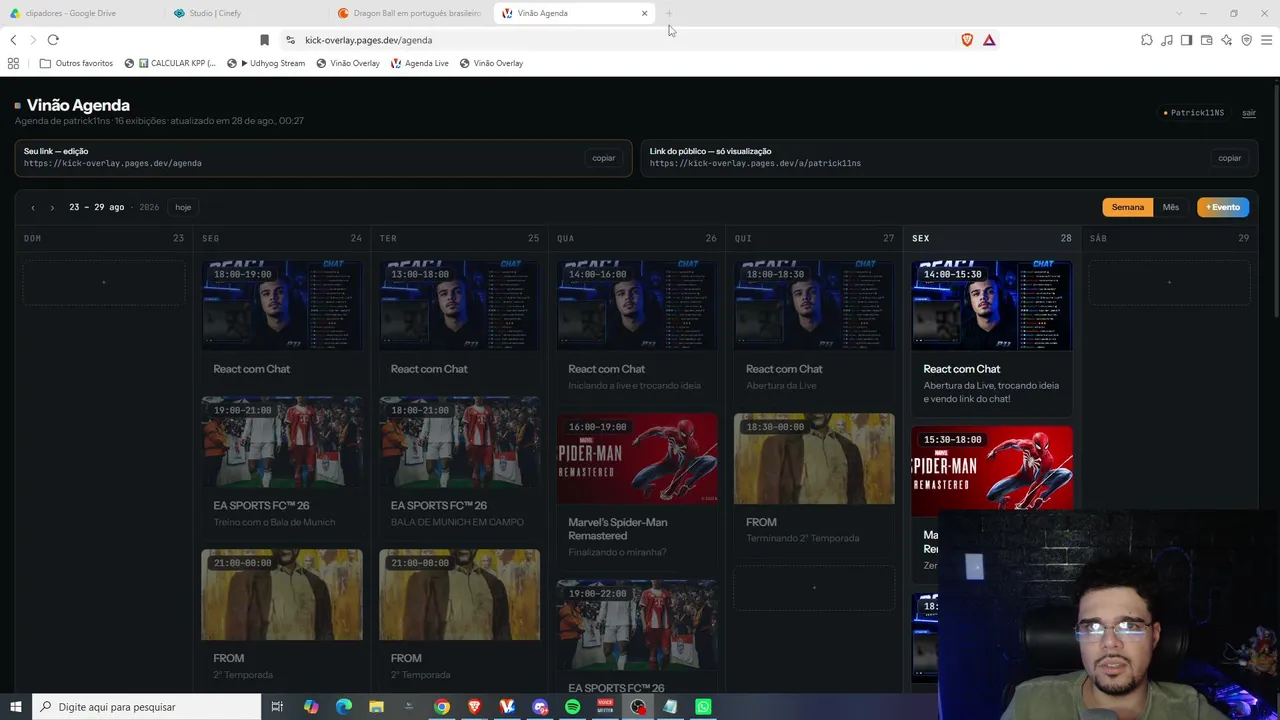This screenshot has width=1280, height=720.
Task: Switch to the Mês view
Action: tap(1171, 207)
